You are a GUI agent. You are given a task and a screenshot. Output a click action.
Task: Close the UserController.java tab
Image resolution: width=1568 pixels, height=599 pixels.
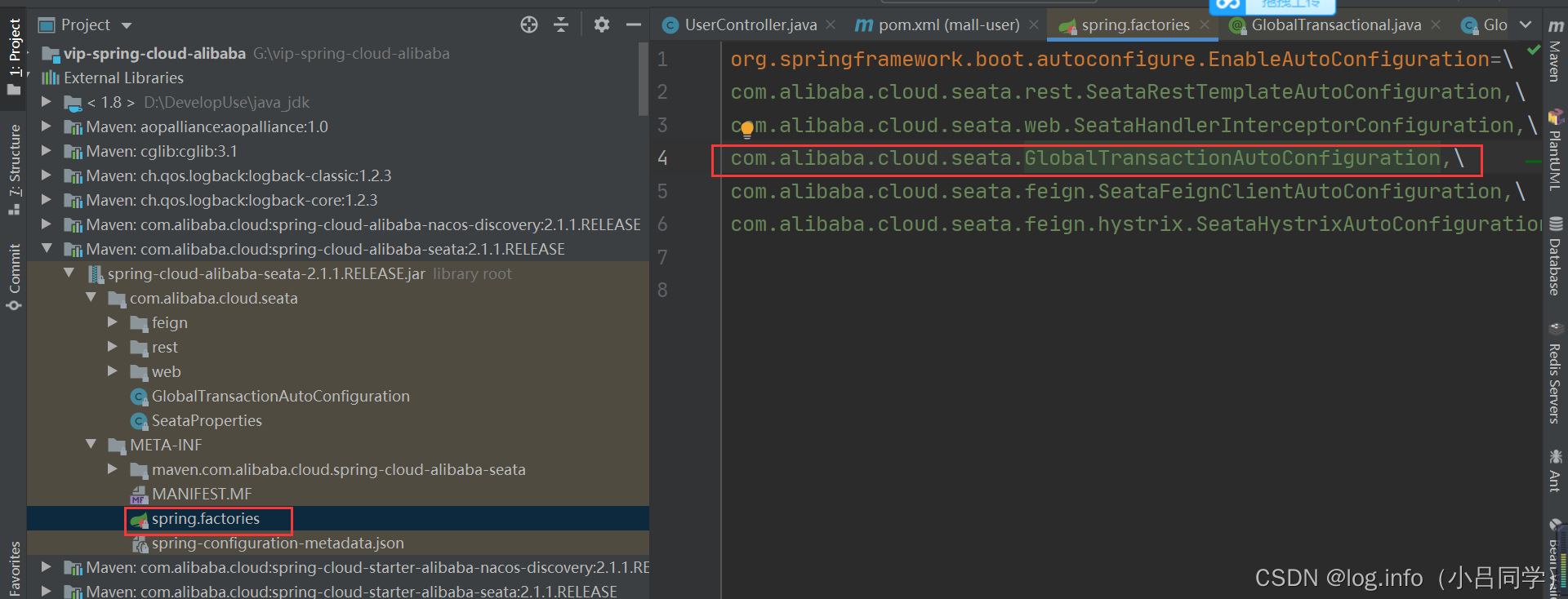tap(831, 25)
